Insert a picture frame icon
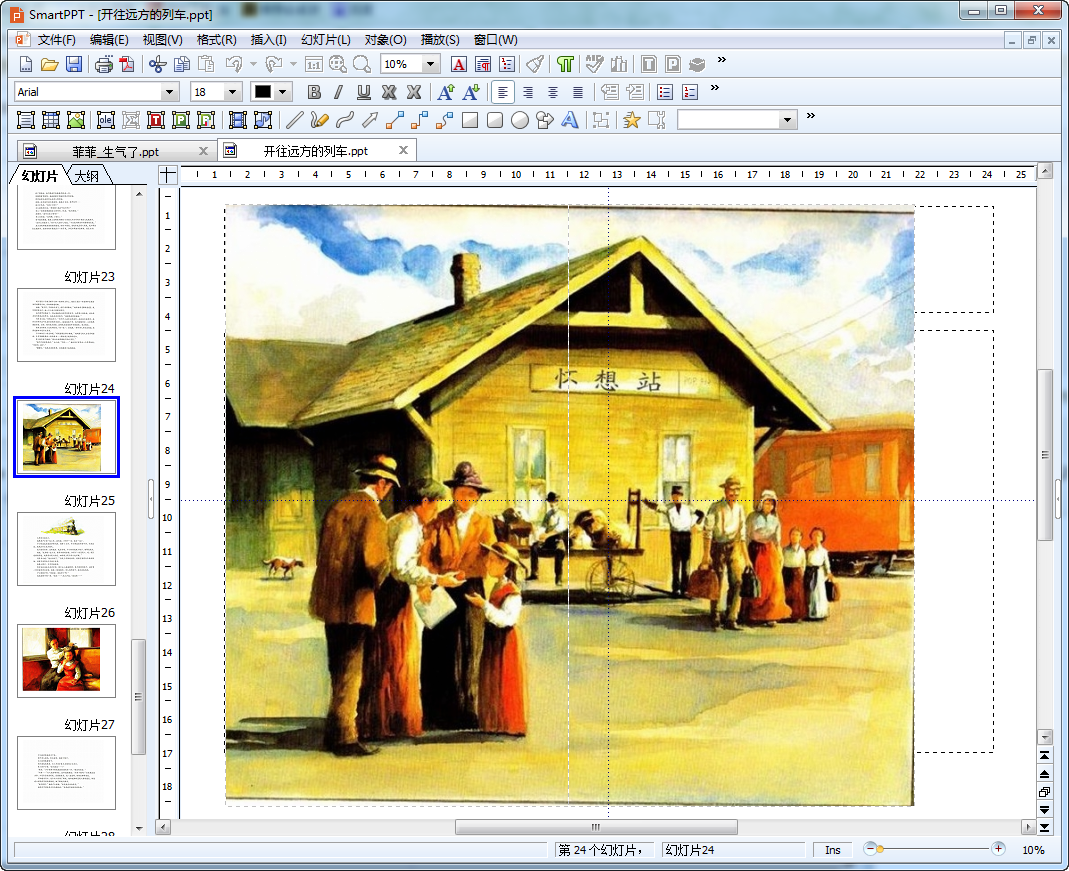1069x871 pixels. pos(76,120)
